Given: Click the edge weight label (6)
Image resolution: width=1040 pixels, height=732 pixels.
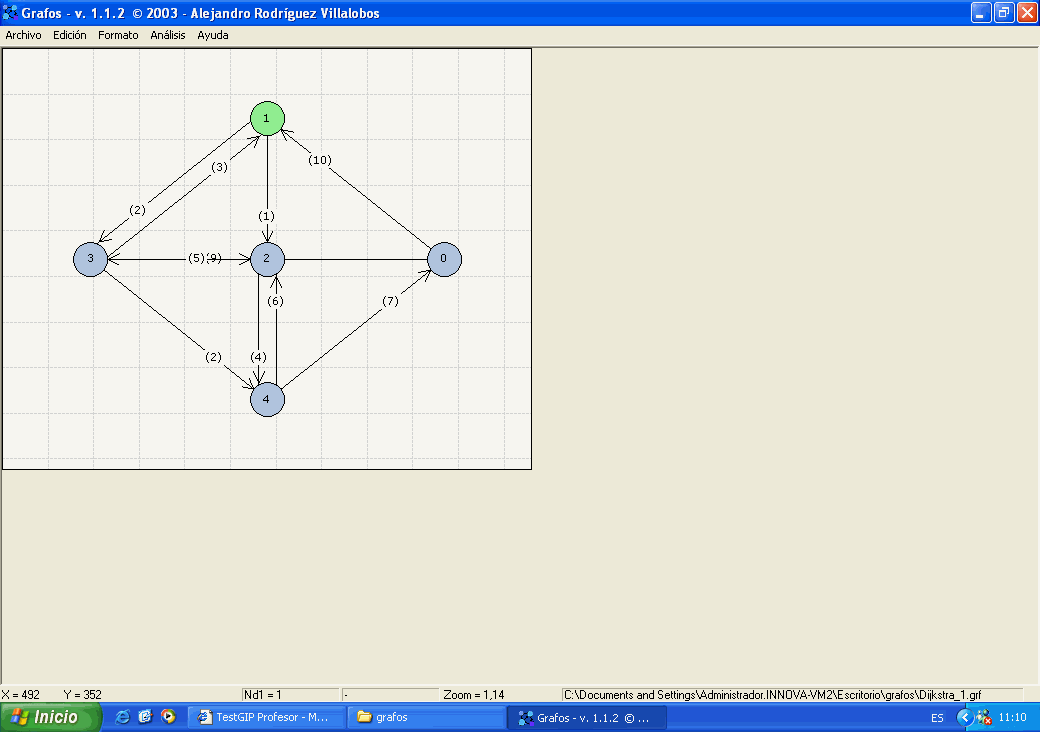Looking at the screenshot, I should click(x=276, y=301).
